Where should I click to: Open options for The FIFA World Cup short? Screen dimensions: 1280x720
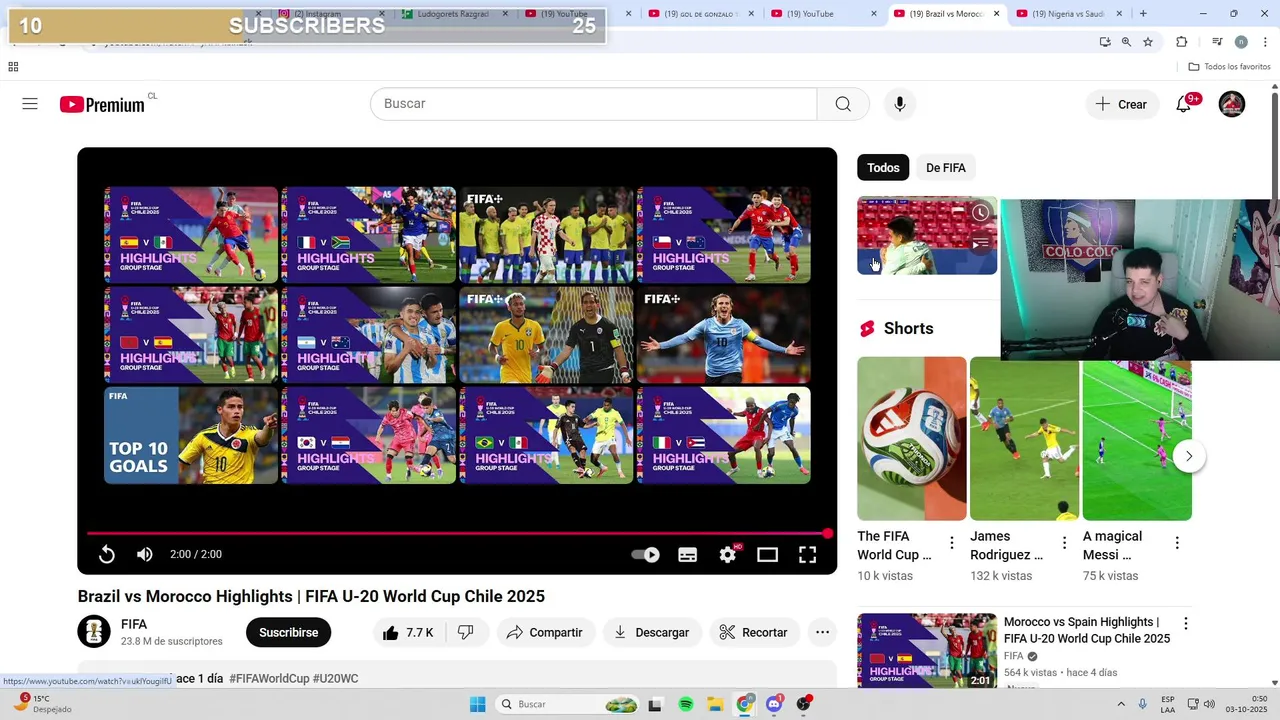point(952,543)
